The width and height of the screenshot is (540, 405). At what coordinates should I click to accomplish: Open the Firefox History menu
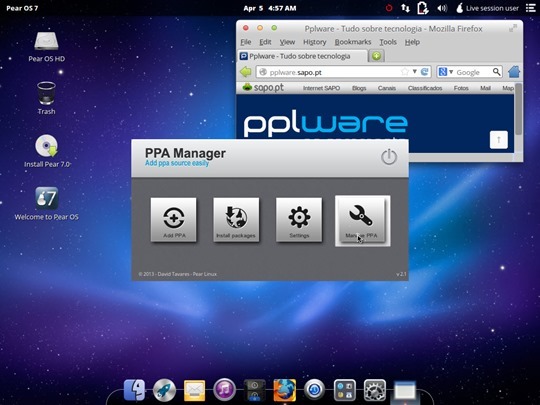pos(314,42)
